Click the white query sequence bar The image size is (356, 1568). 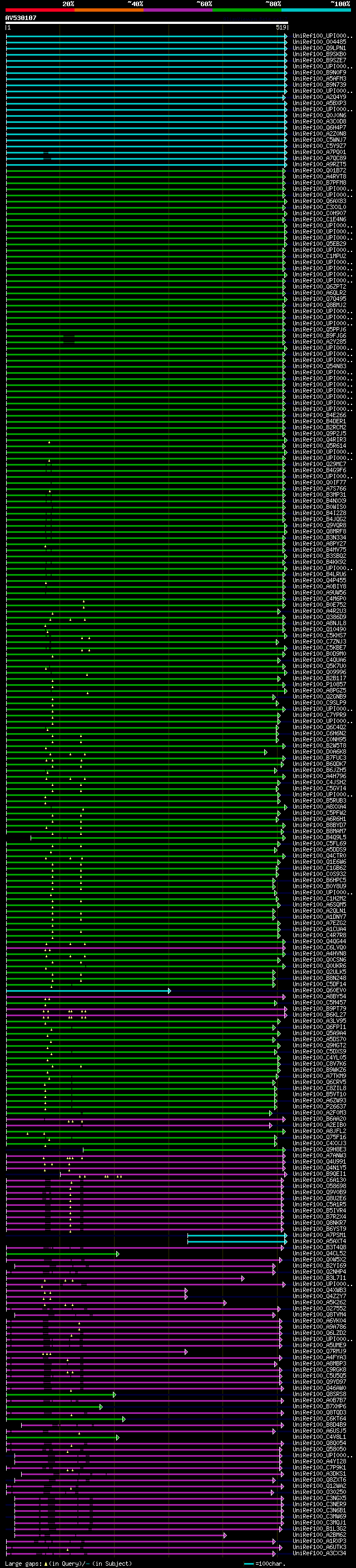click(x=147, y=22)
